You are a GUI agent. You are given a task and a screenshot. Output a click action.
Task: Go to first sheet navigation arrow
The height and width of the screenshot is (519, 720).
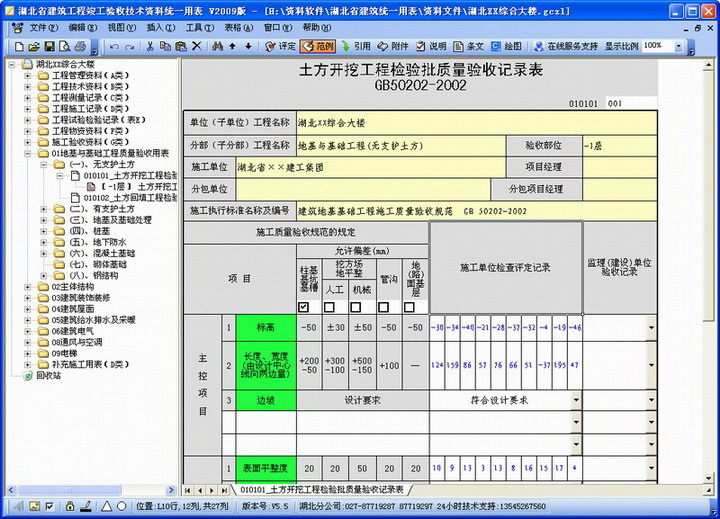[187, 491]
